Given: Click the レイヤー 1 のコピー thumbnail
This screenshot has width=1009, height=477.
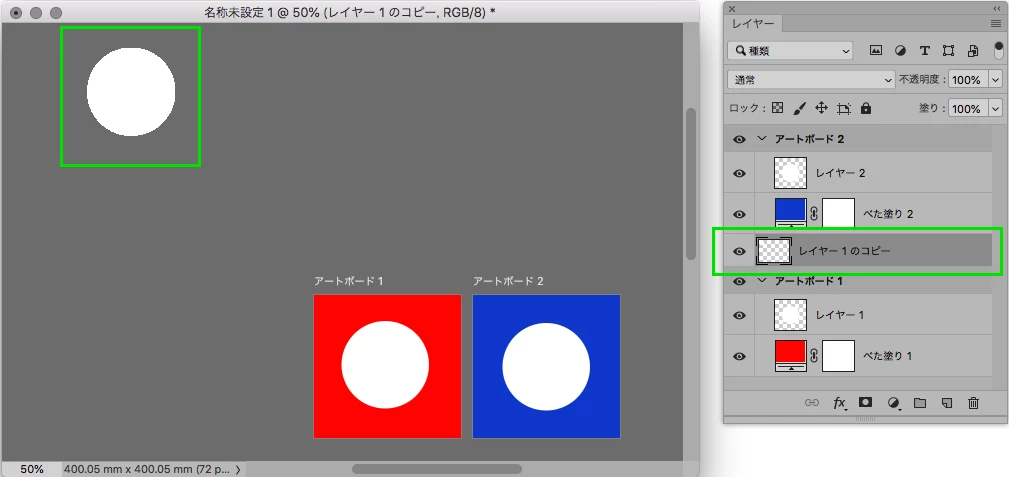Looking at the screenshot, I should click(773, 251).
